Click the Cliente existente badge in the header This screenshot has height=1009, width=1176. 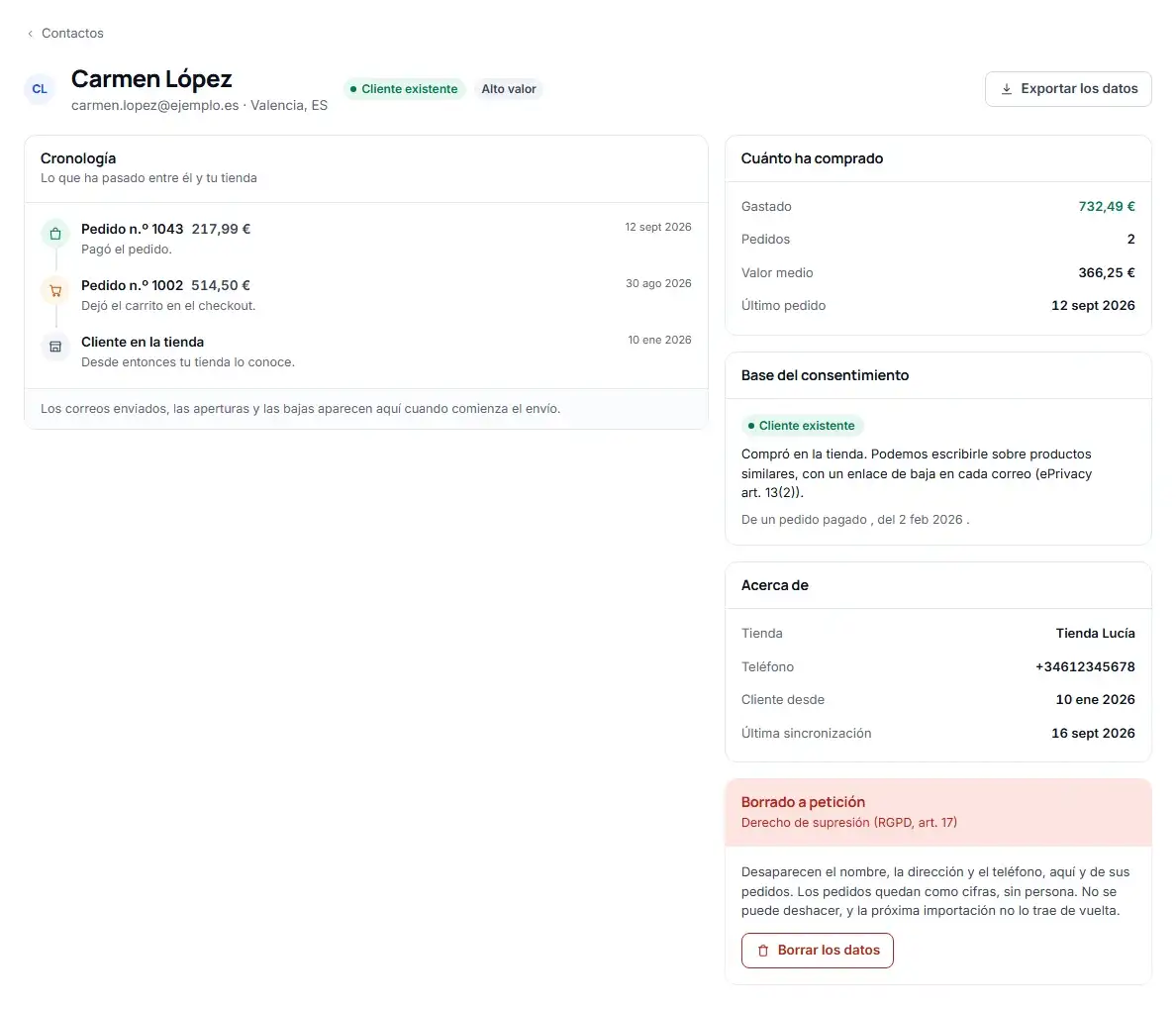coord(404,89)
